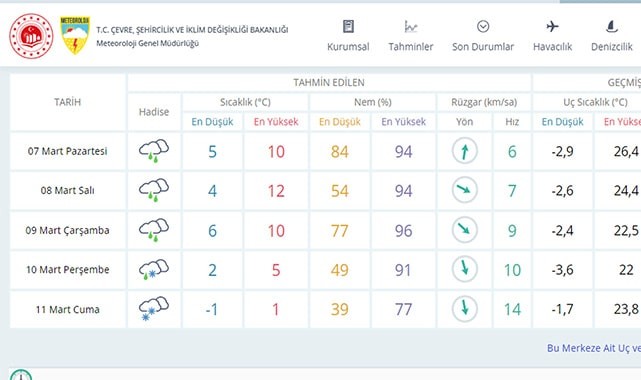Click wind speed '14' for 11 Mart
The height and width of the screenshot is (380, 641).
coord(512,310)
